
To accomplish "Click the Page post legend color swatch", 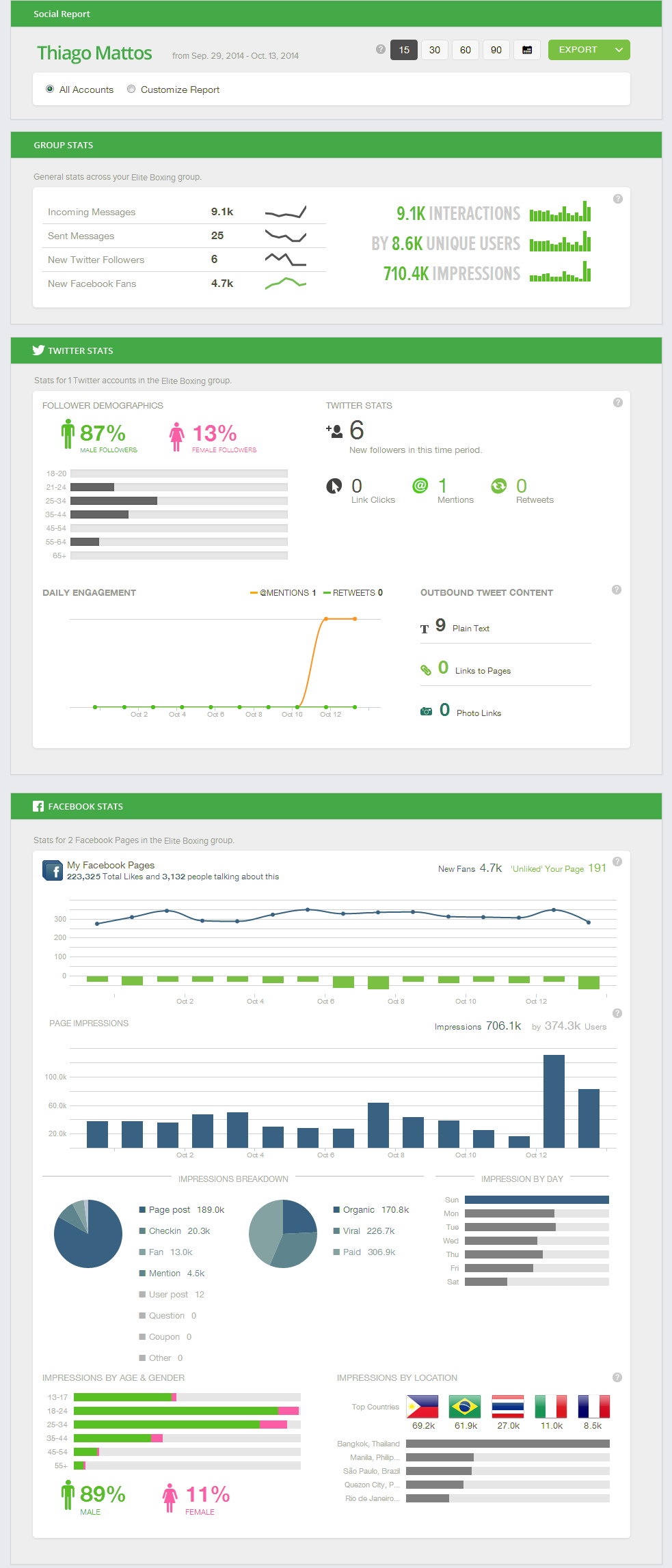I will click(143, 1210).
